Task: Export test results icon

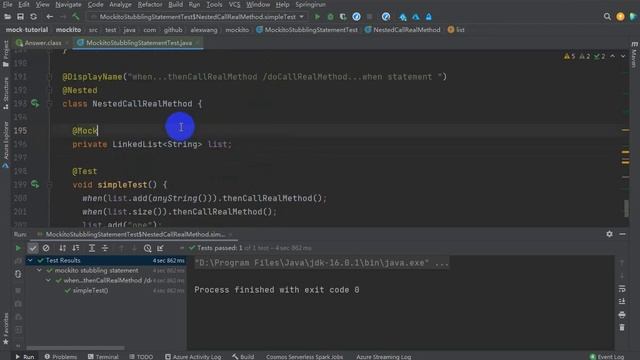Action: coord(160,248)
